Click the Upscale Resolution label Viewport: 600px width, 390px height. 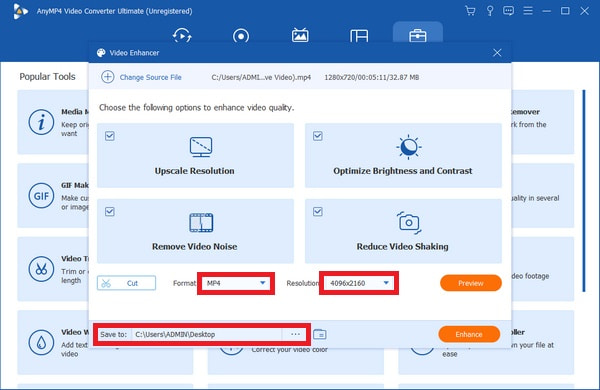point(194,171)
